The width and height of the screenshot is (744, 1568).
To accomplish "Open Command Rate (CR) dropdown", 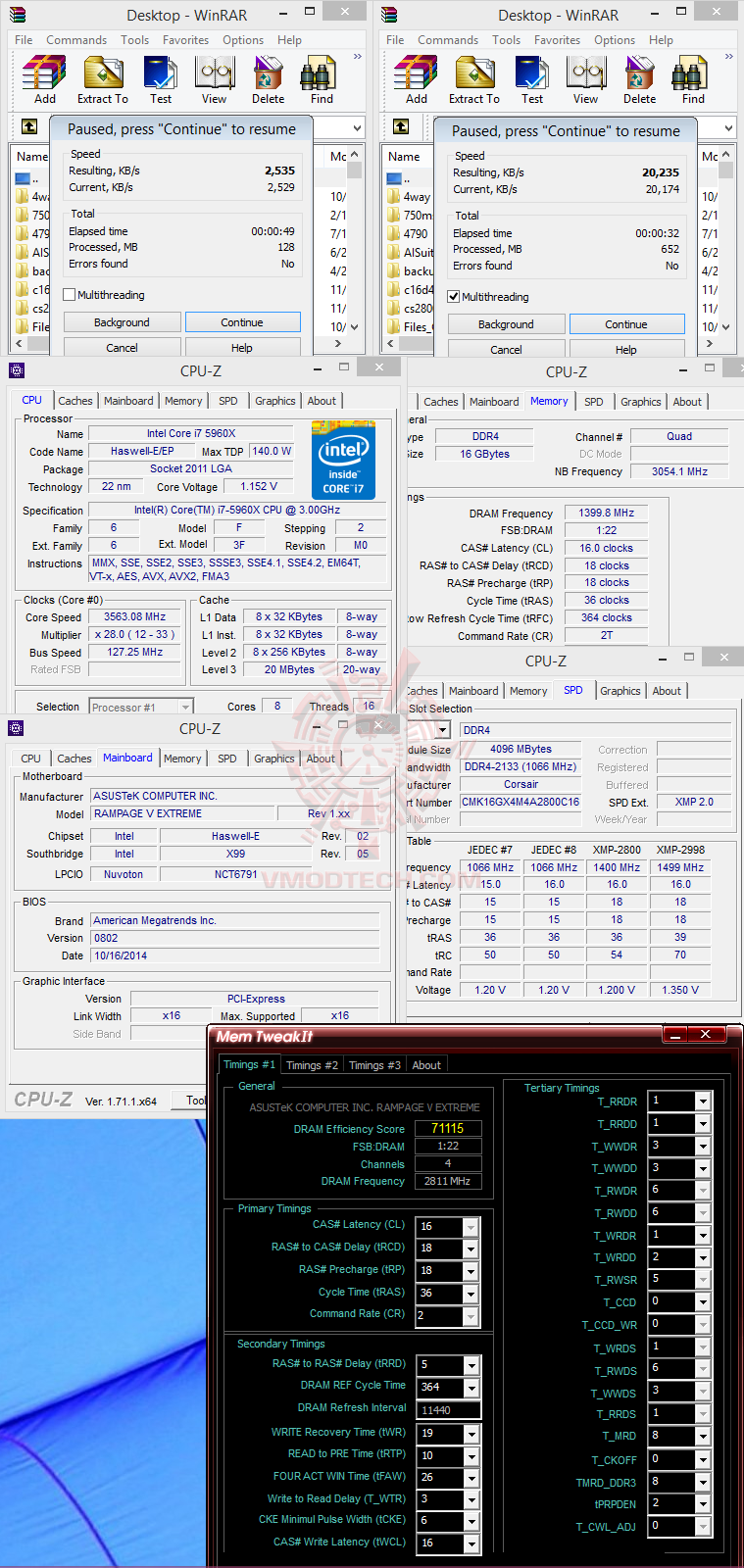I will point(471,1317).
